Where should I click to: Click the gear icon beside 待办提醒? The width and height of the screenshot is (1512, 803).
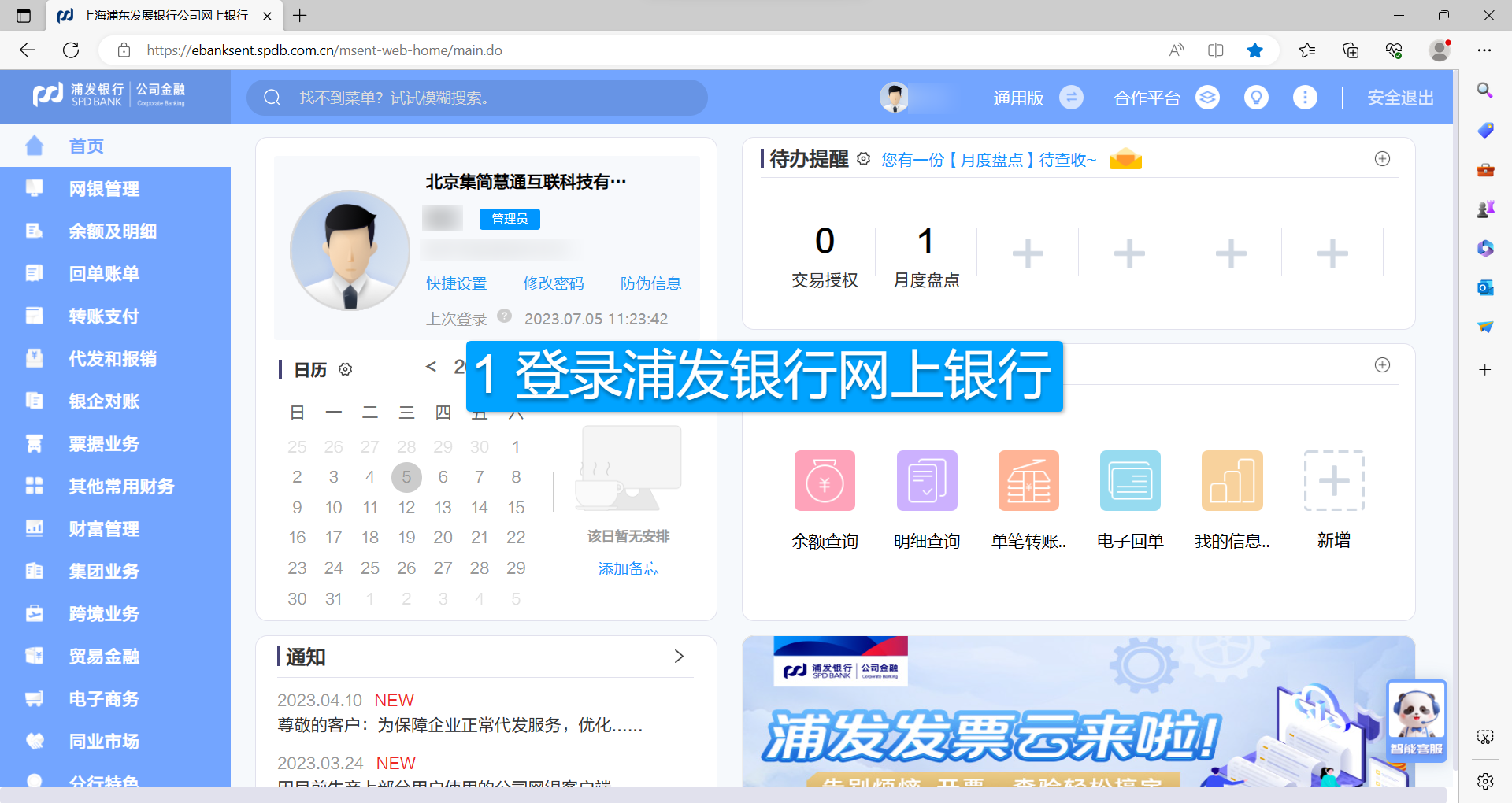[864, 159]
